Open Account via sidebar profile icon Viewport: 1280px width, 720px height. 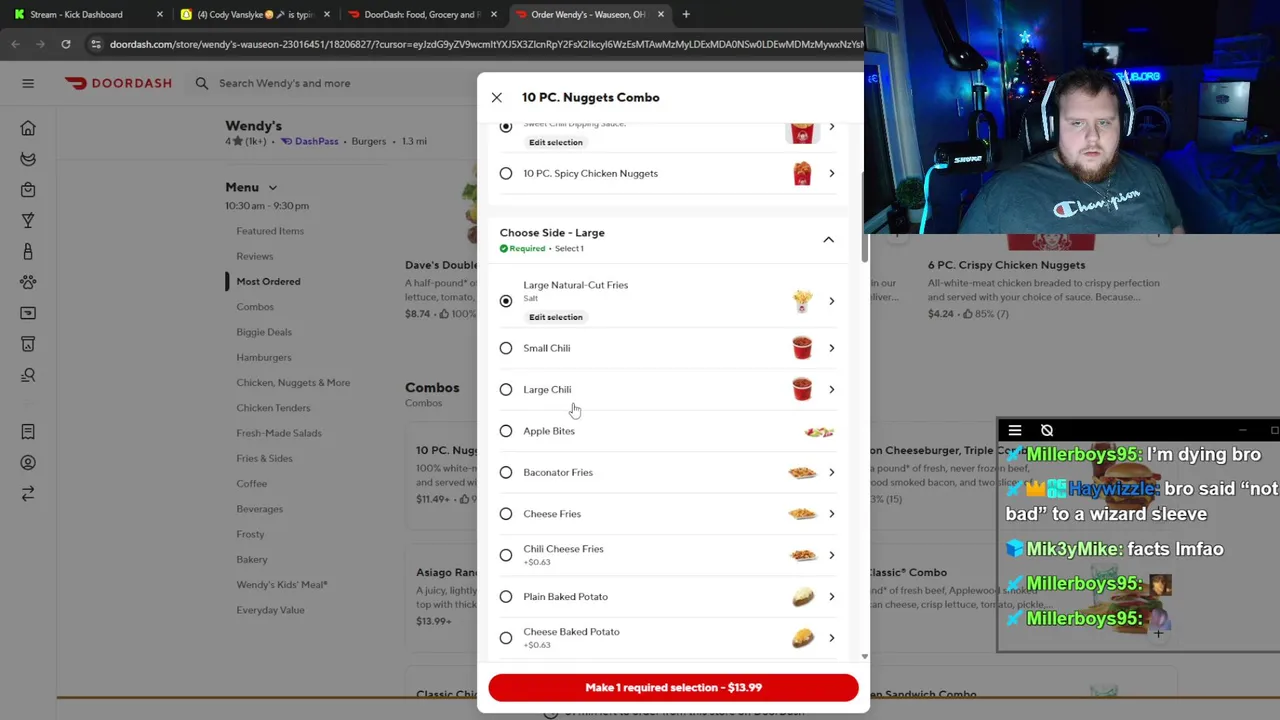[x=28, y=463]
